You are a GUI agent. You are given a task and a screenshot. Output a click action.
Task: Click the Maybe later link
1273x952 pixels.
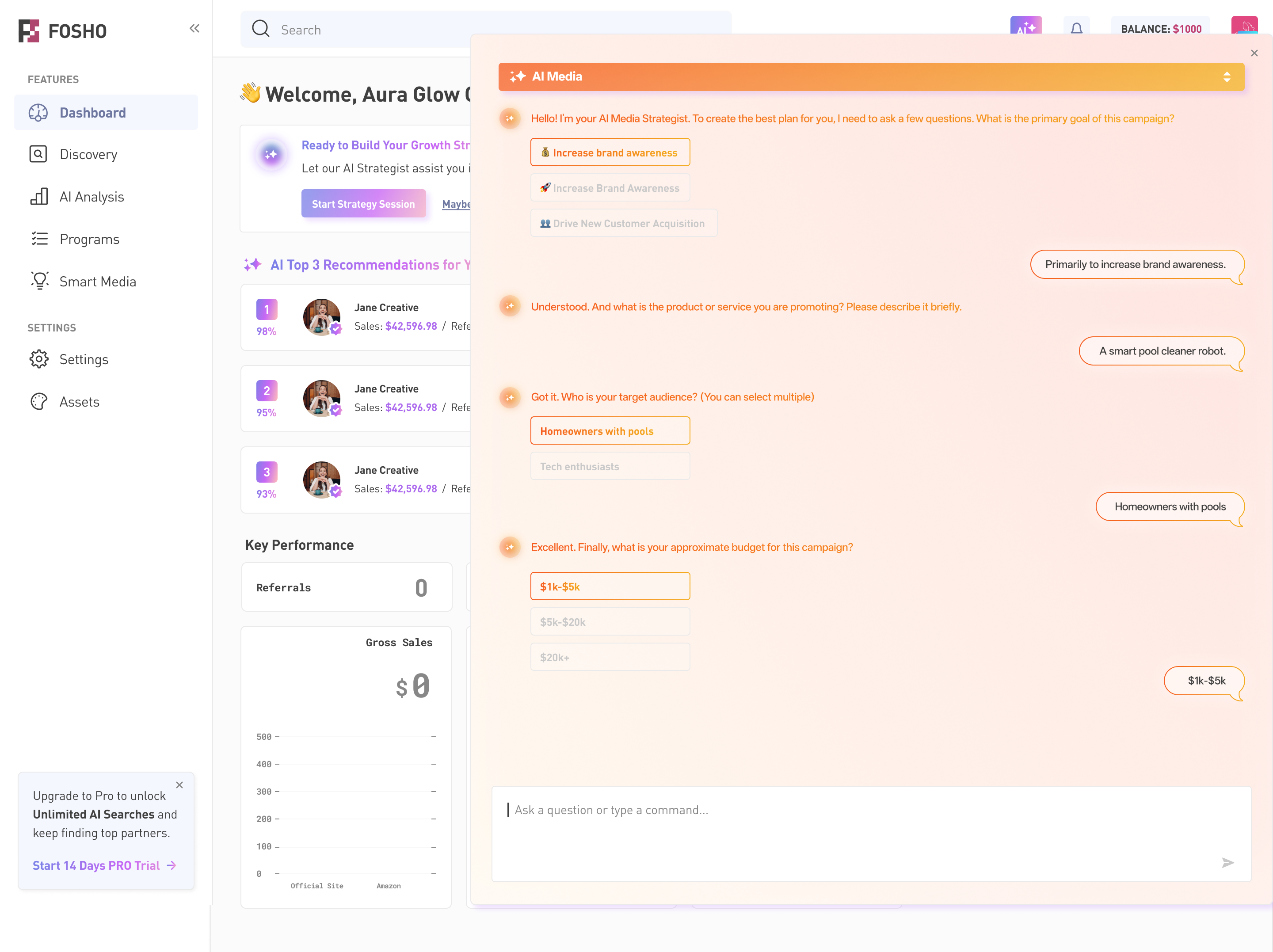456,204
